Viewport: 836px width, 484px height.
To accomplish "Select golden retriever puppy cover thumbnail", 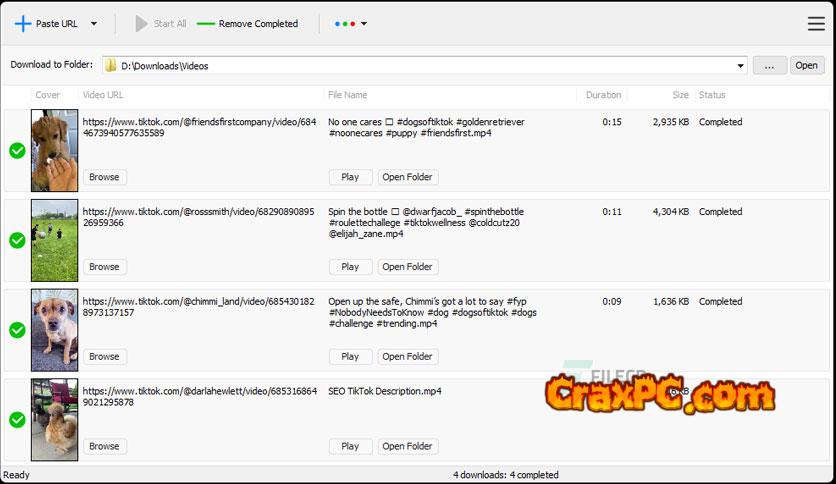I will pyautogui.click(x=54, y=150).
